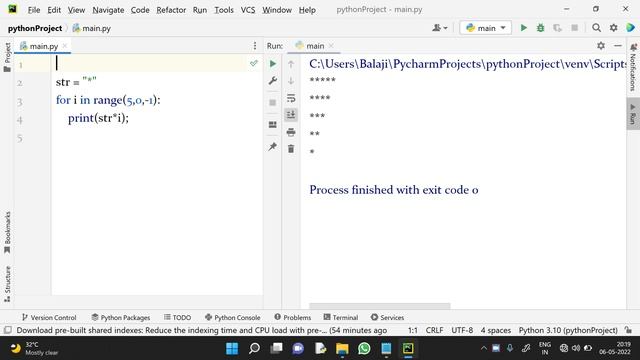Viewport: 640px width, 360px height.
Task: Open the Version Control tool window
Action: [49, 317]
